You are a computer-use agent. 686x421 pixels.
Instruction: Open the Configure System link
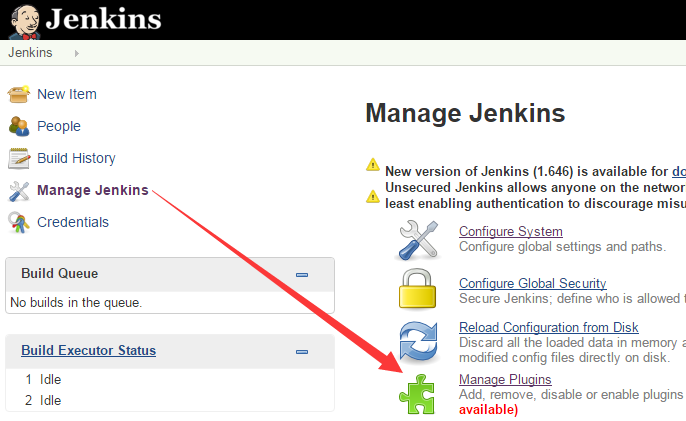[x=511, y=231]
